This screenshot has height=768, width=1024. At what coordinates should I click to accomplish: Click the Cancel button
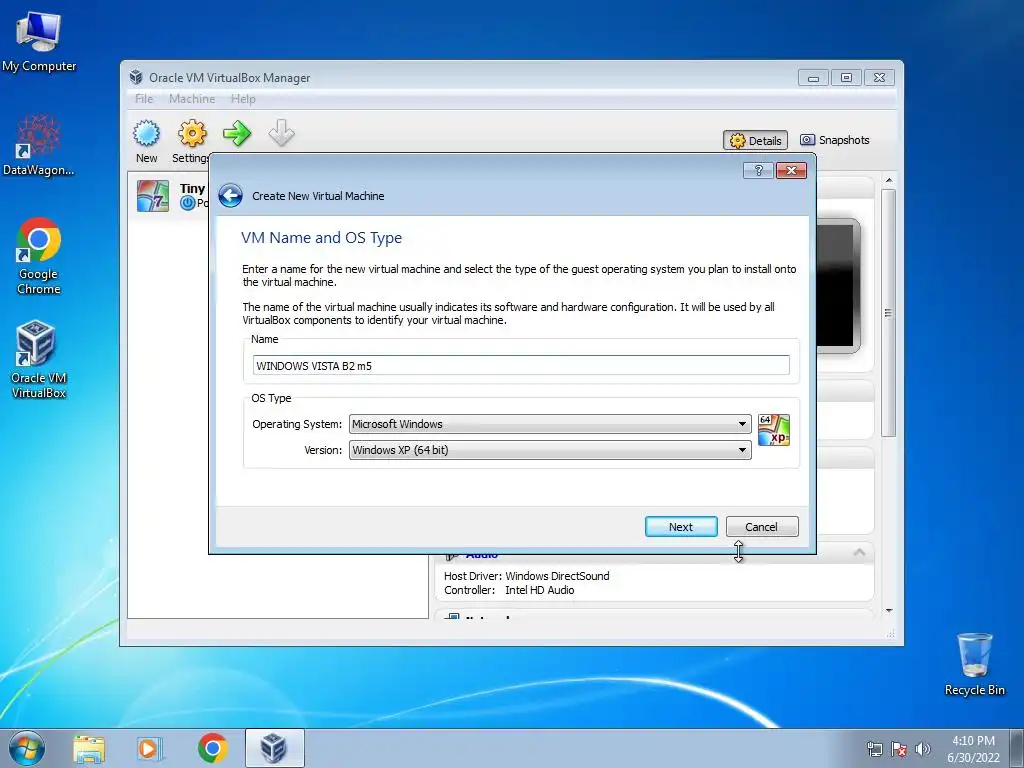(x=761, y=526)
